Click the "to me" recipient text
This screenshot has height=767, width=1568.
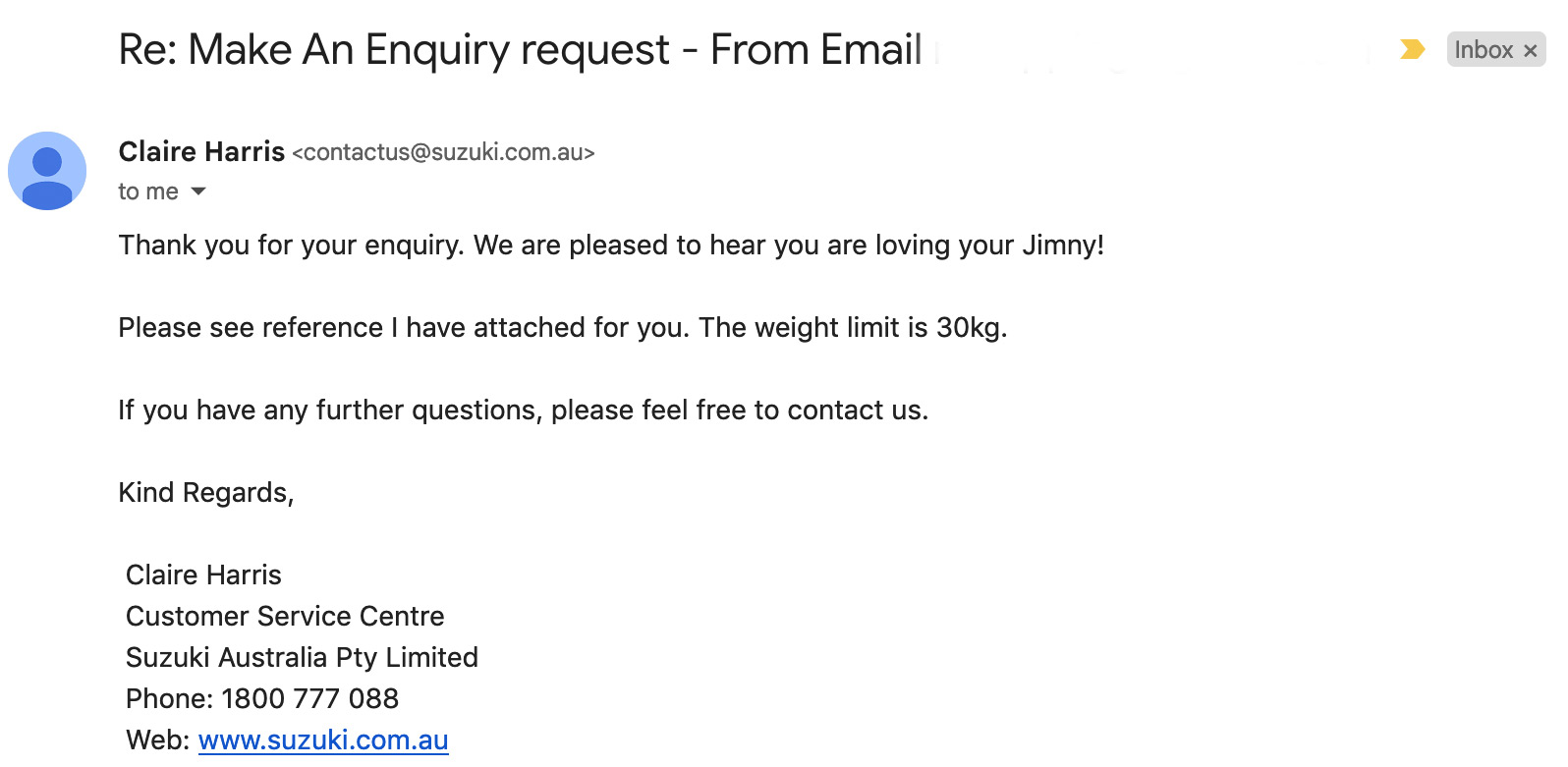148,192
